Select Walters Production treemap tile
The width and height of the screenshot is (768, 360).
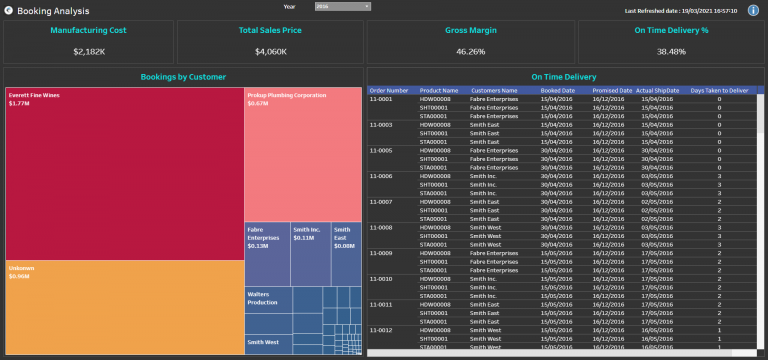[268, 300]
